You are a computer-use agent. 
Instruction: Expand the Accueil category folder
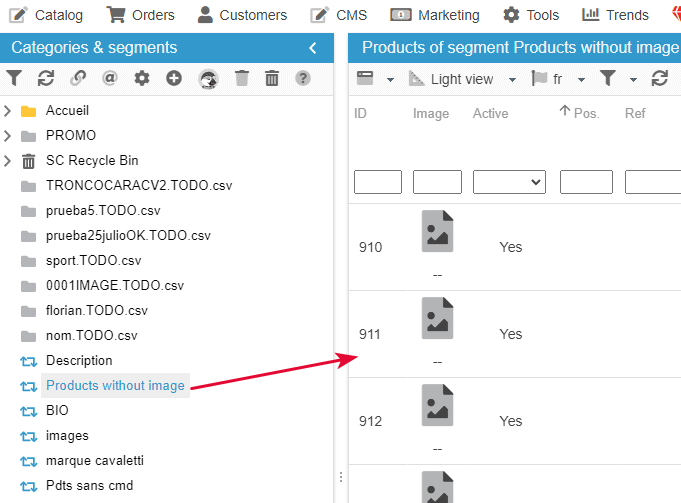(8, 110)
